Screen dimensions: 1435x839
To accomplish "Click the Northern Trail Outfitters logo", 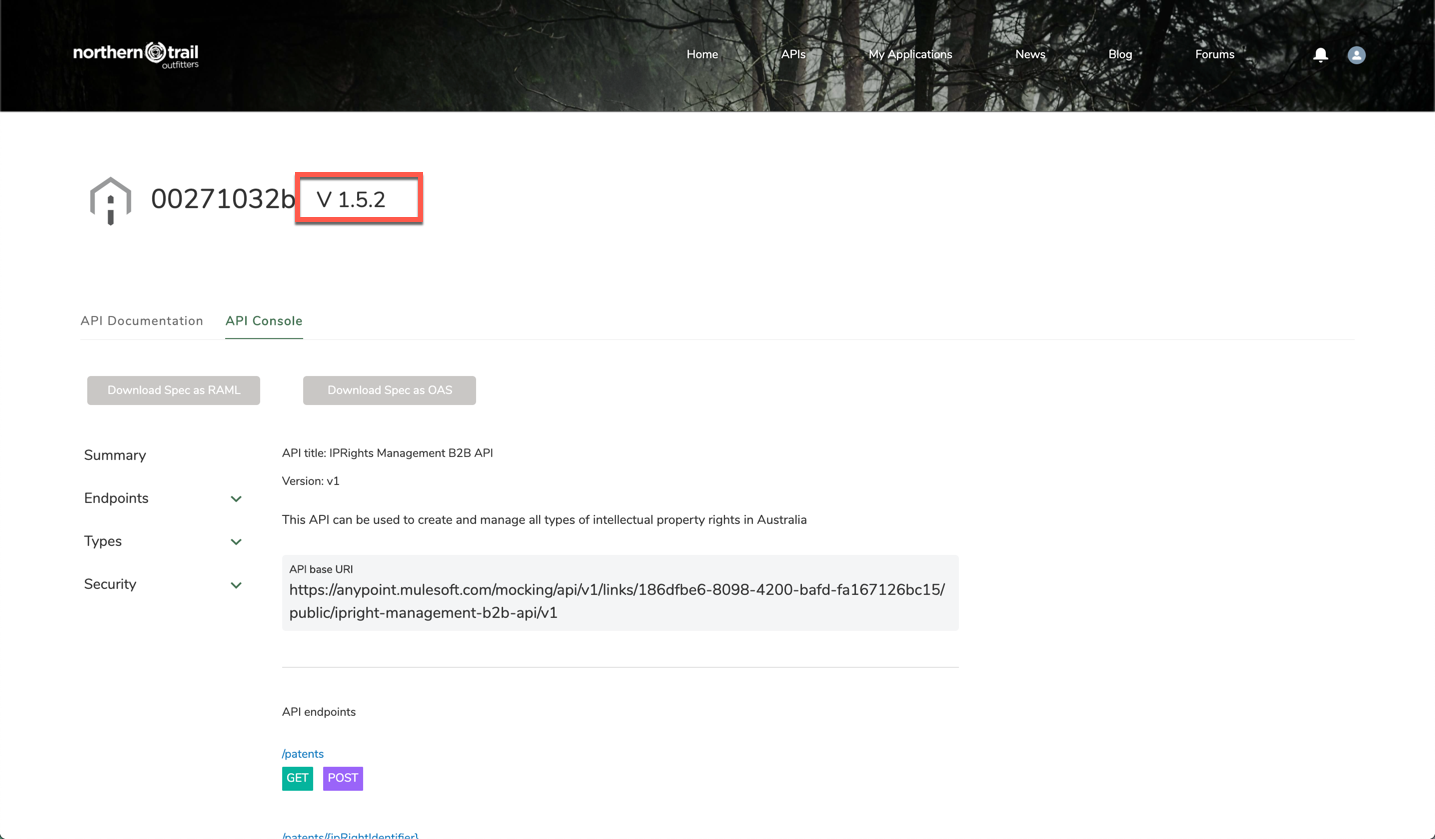I will [x=136, y=54].
